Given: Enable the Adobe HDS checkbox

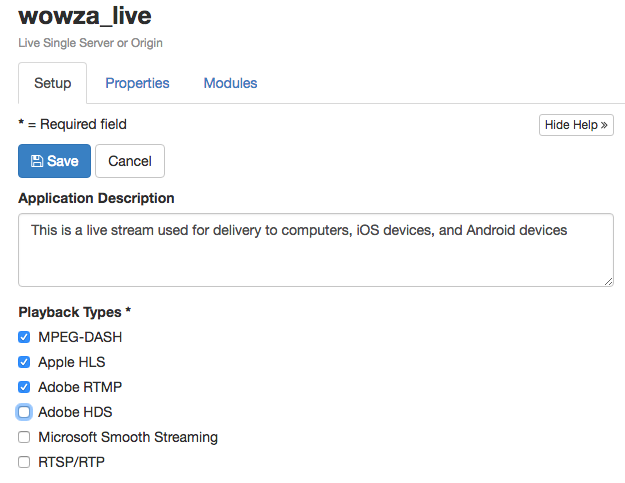Looking at the screenshot, I should pos(24,412).
